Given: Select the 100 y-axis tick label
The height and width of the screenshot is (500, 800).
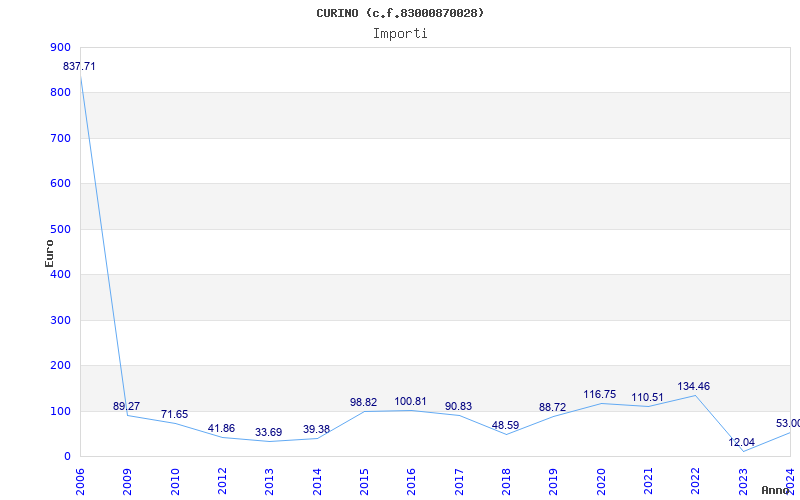Looking at the screenshot, I should click(x=61, y=411).
